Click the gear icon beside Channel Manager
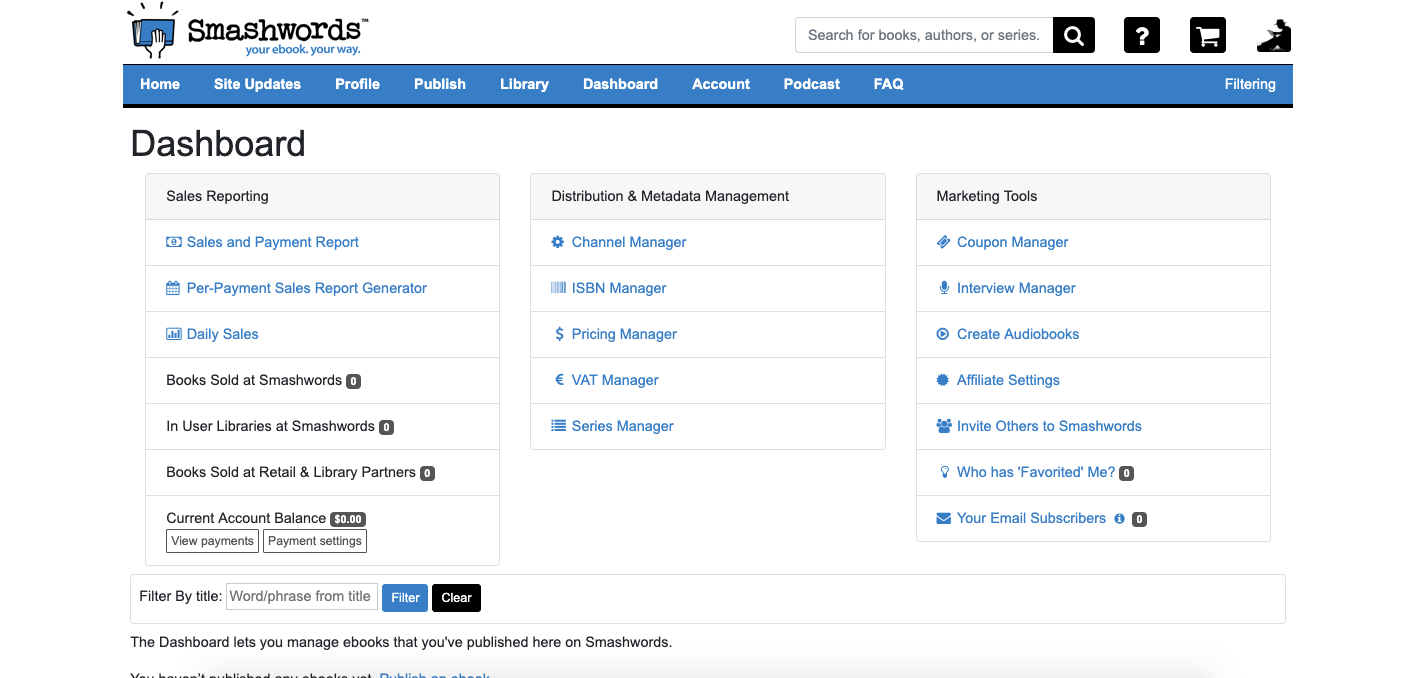 (558, 242)
